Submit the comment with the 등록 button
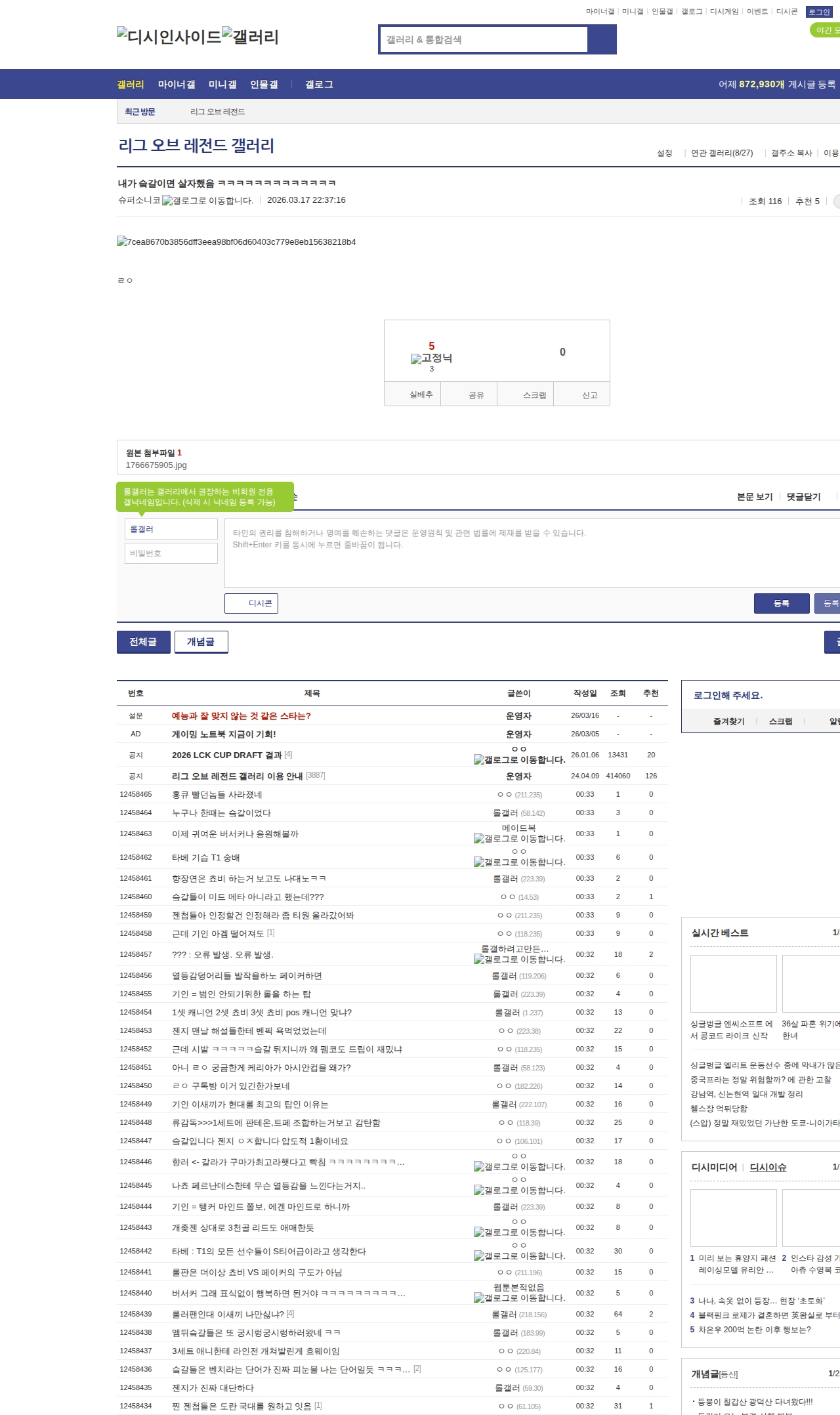Image resolution: width=840 pixels, height=1415 pixels. [781, 603]
